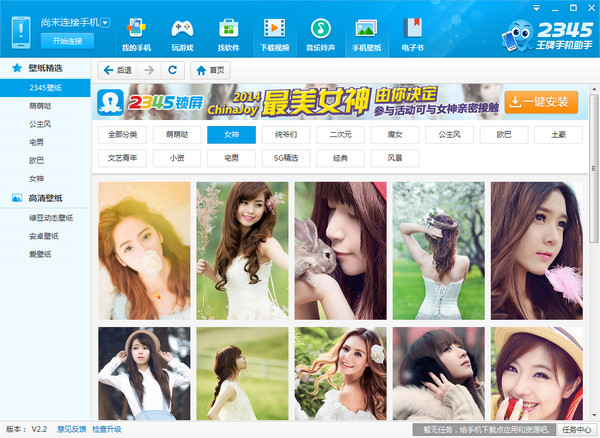Click the 开始连接 connect button
The height and width of the screenshot is (438, 600).
pos(67,41)
